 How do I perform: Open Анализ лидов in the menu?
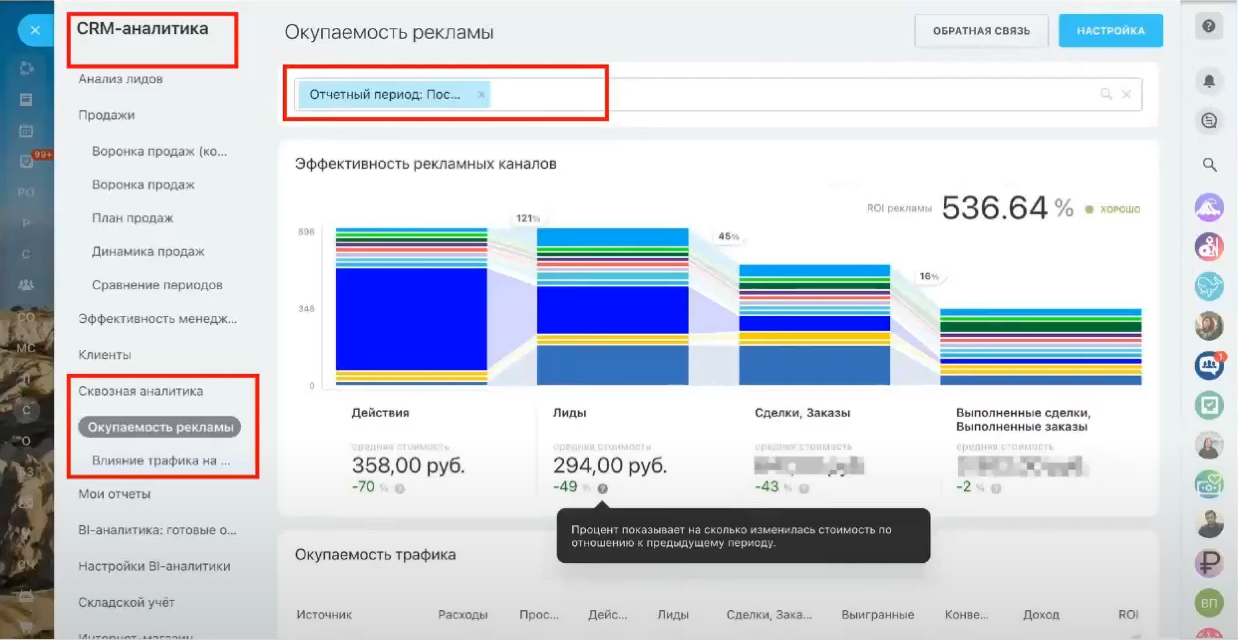coord(121,79)
